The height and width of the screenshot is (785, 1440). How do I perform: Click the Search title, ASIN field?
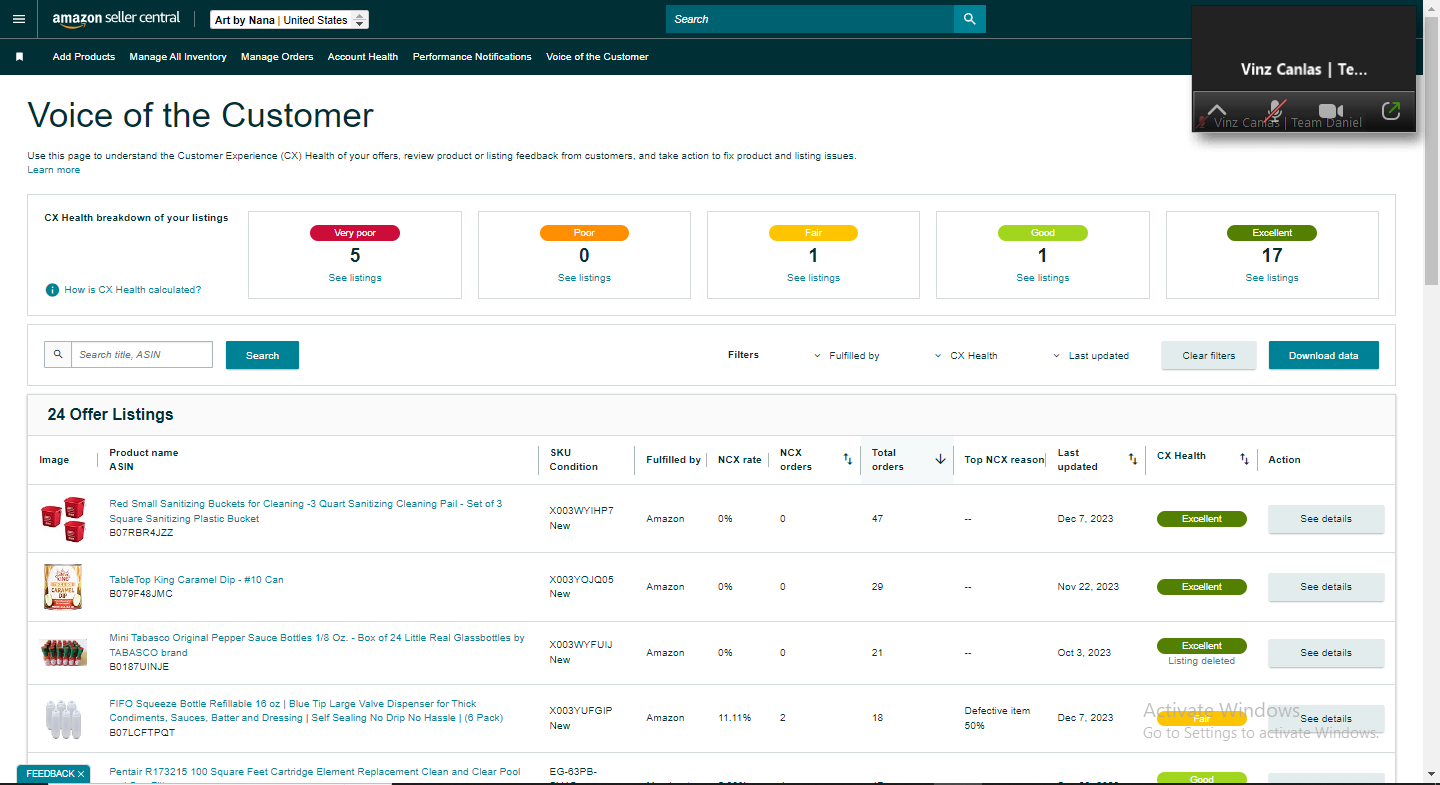click(142, 355)
